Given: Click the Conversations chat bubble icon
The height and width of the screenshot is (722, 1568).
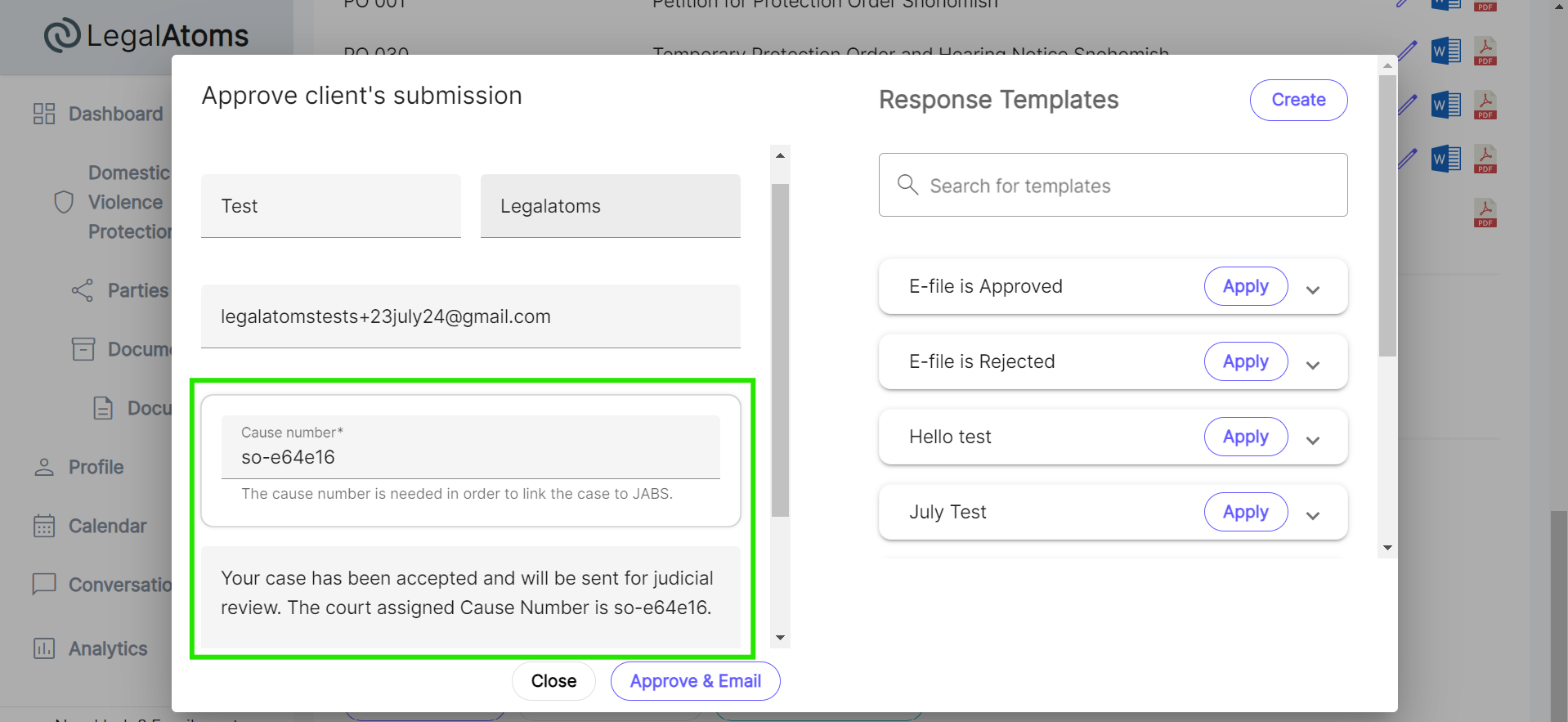Looking at the screenshot, I should pos(44,584).
